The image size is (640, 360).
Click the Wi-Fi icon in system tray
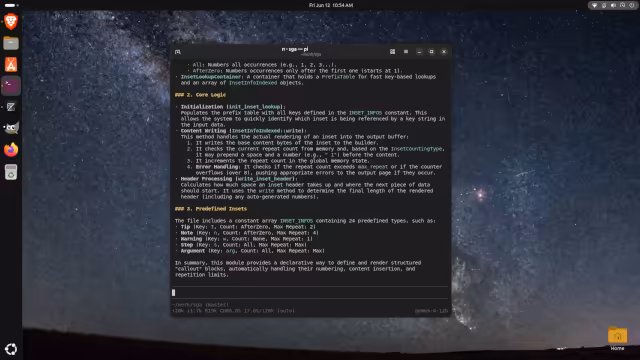click(595, 5)
